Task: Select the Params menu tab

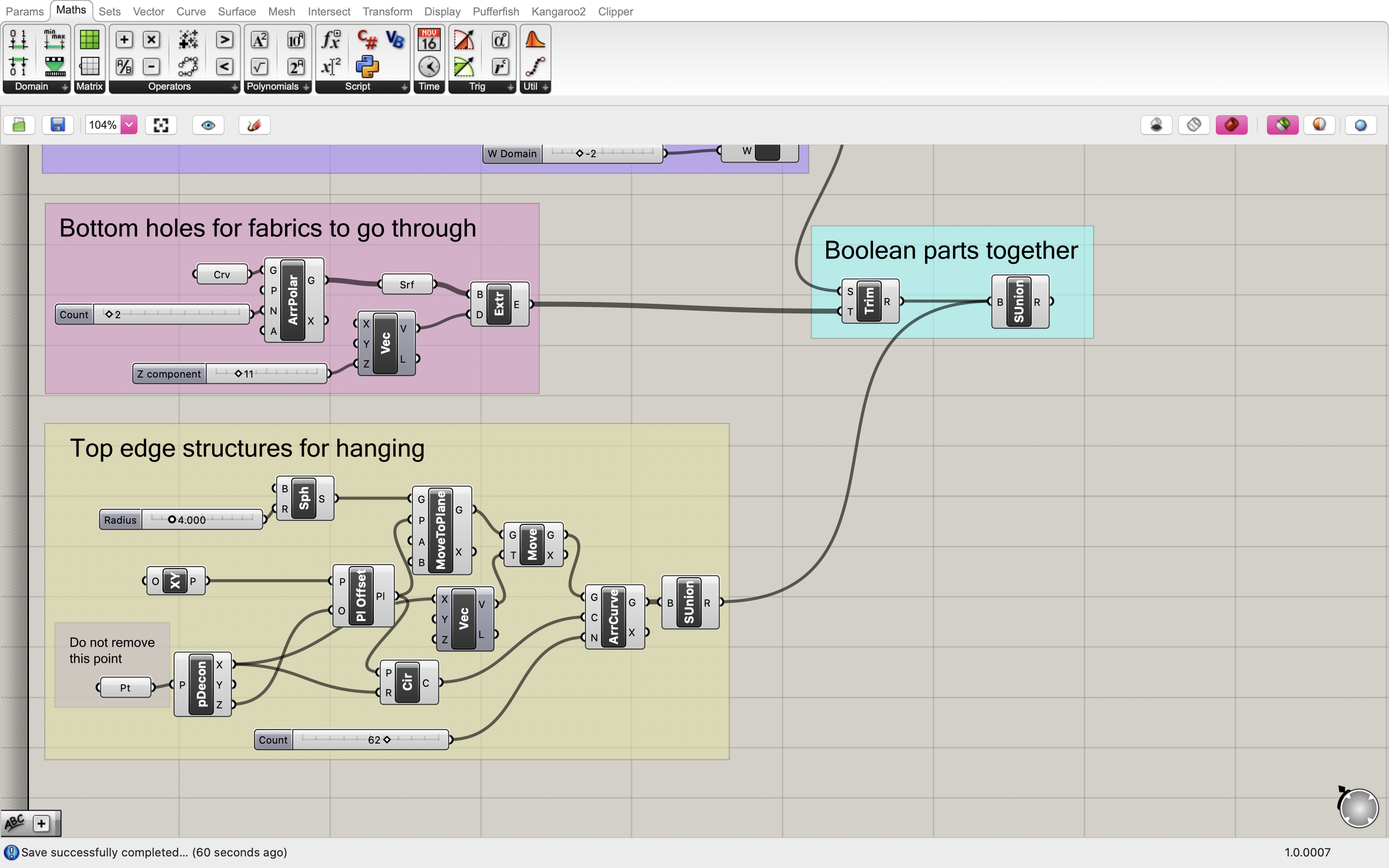Action: point(25,11)
